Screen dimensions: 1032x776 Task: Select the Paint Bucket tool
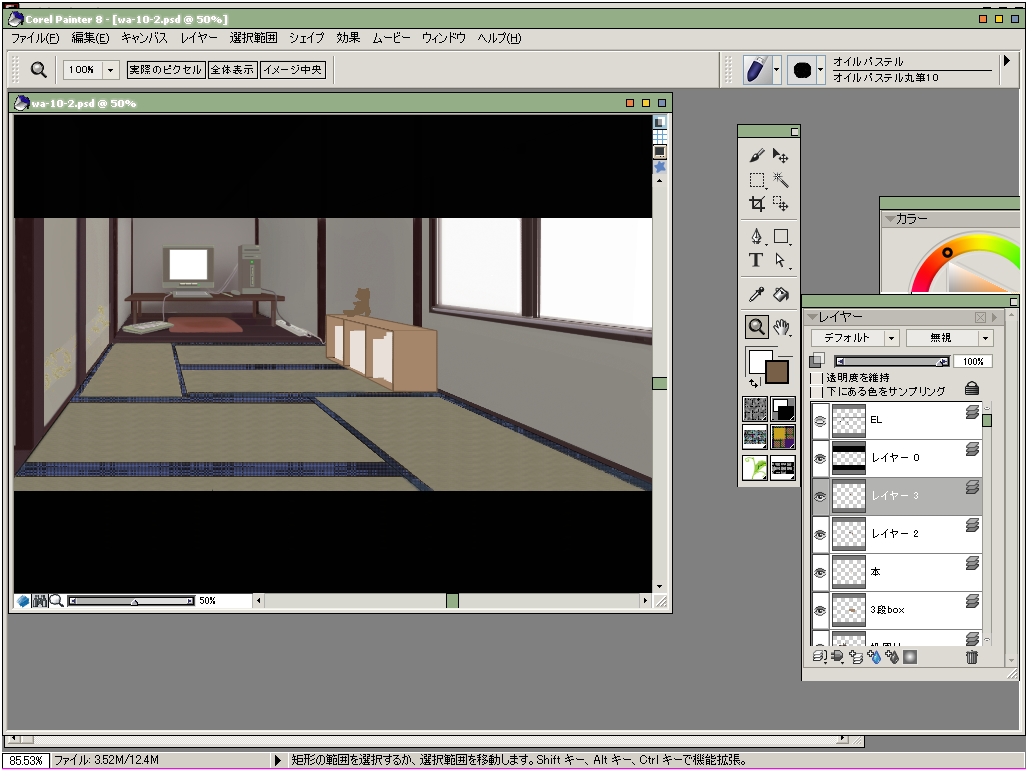[781, 294]
